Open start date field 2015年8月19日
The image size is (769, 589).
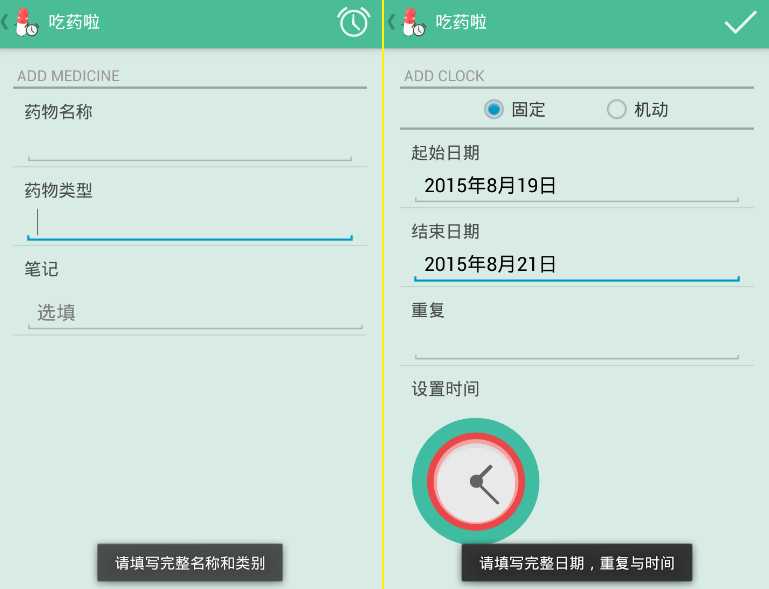coord(577,186)
